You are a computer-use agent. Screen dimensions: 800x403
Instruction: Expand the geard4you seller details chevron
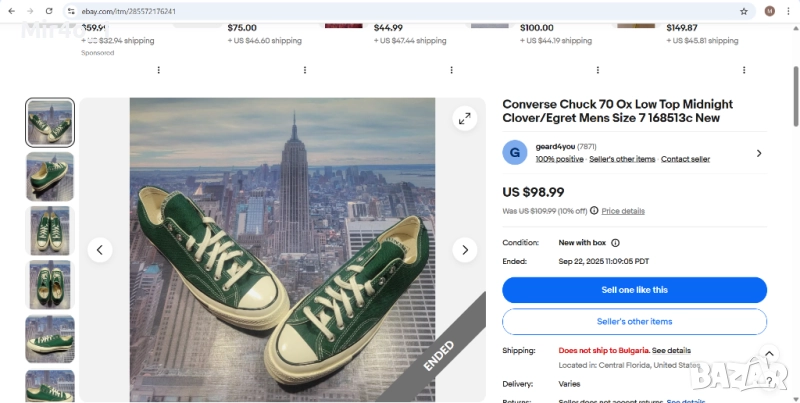pos(758,153)
